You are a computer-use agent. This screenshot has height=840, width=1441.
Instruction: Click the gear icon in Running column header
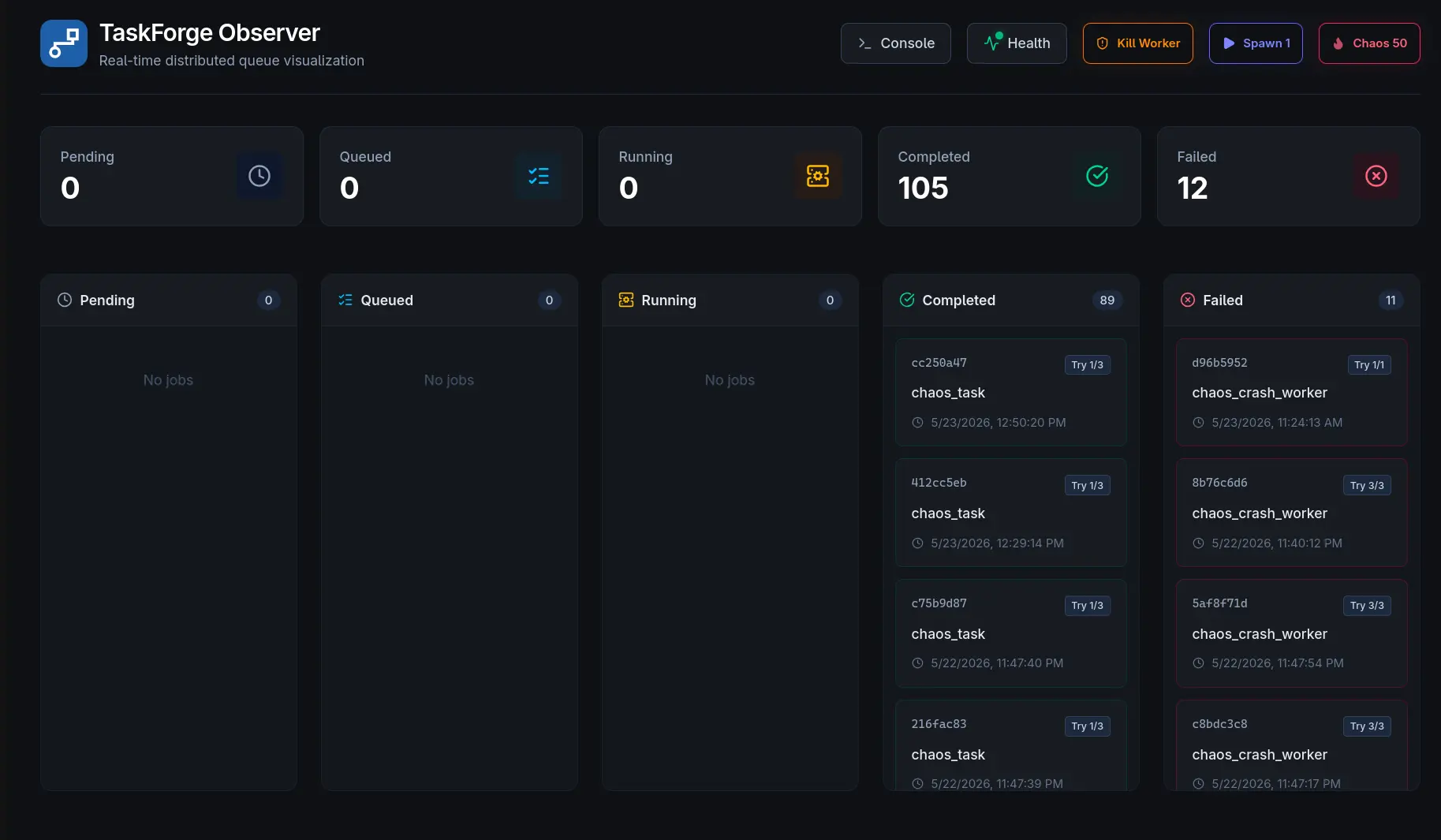(626, 300)
